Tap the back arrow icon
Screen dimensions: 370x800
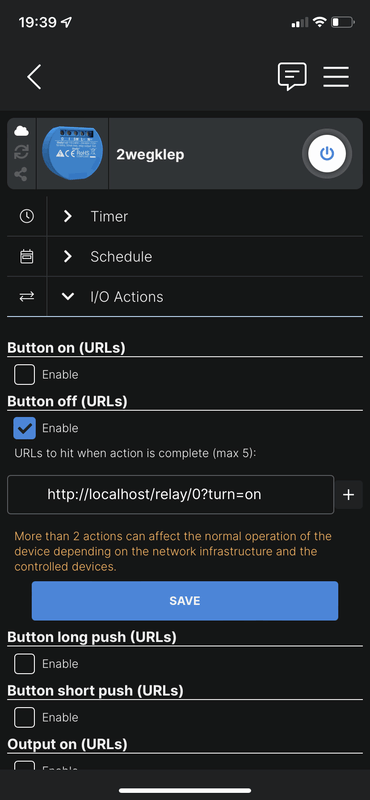pos(34,77)
